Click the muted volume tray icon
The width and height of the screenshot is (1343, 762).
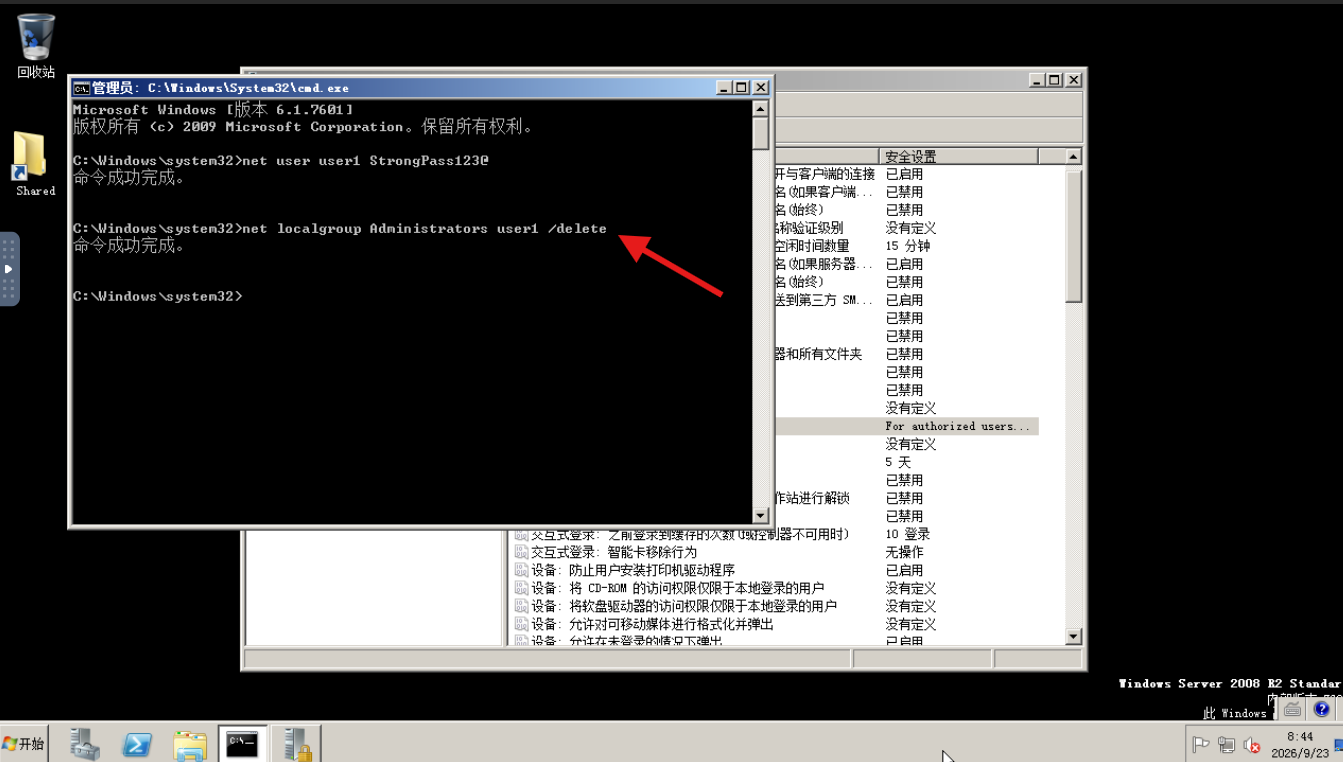click(x=1252, y=744)
